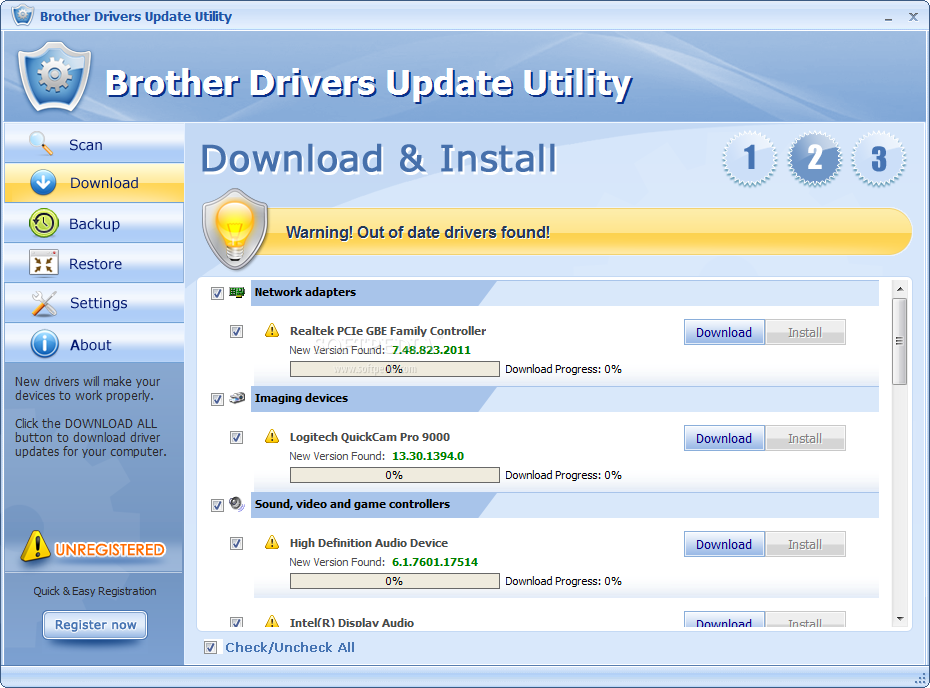Open the Backup section

pyautogui.click(x=94, y=223)
